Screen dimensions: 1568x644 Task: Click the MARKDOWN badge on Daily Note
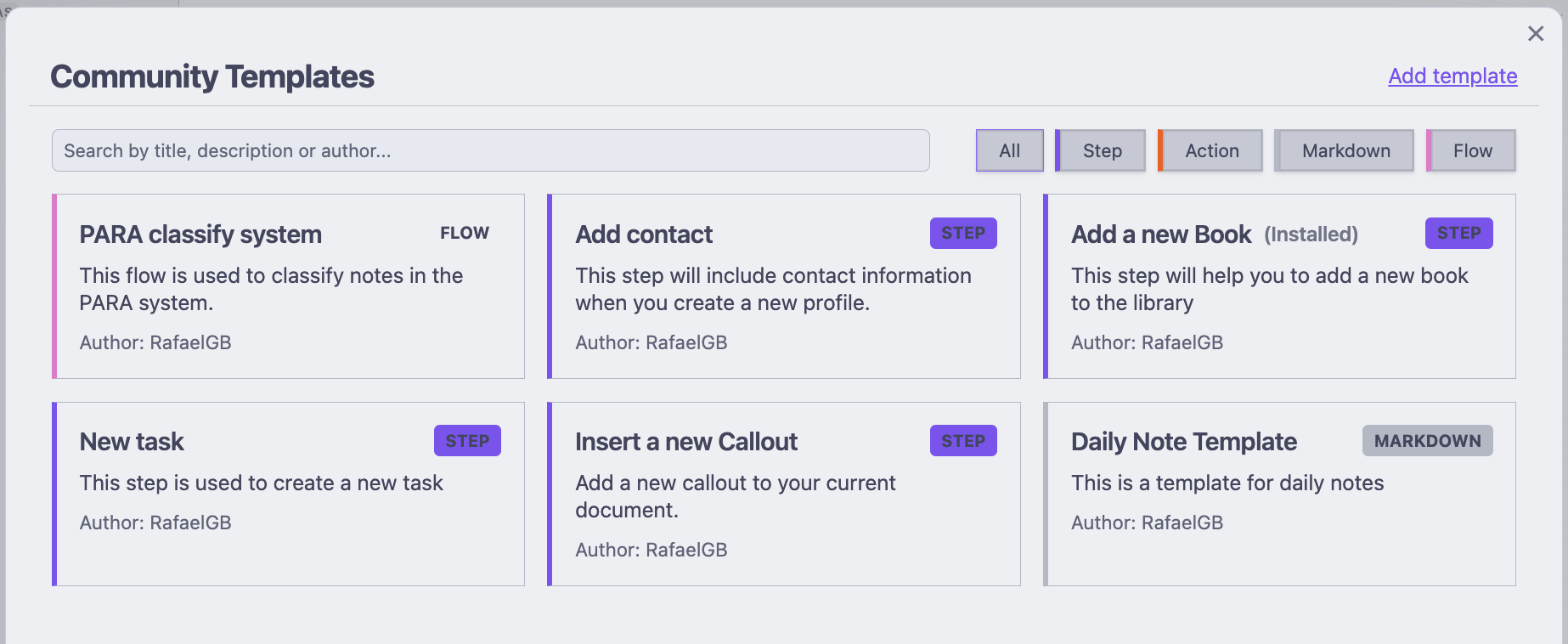pos(1428,441)
